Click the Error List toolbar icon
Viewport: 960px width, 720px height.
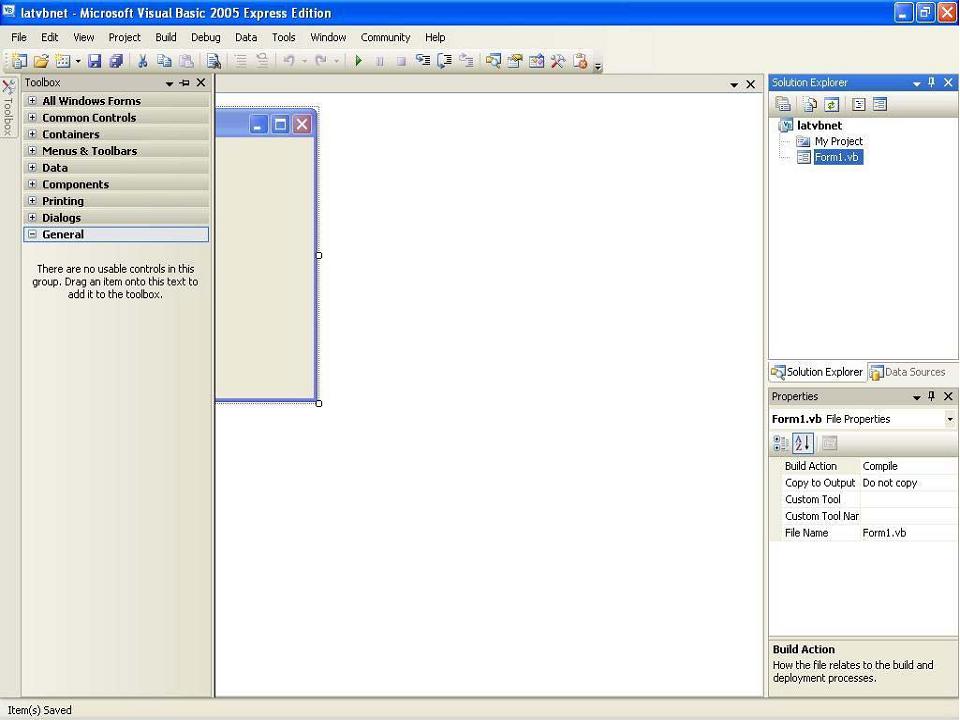(x=580, y=61)
